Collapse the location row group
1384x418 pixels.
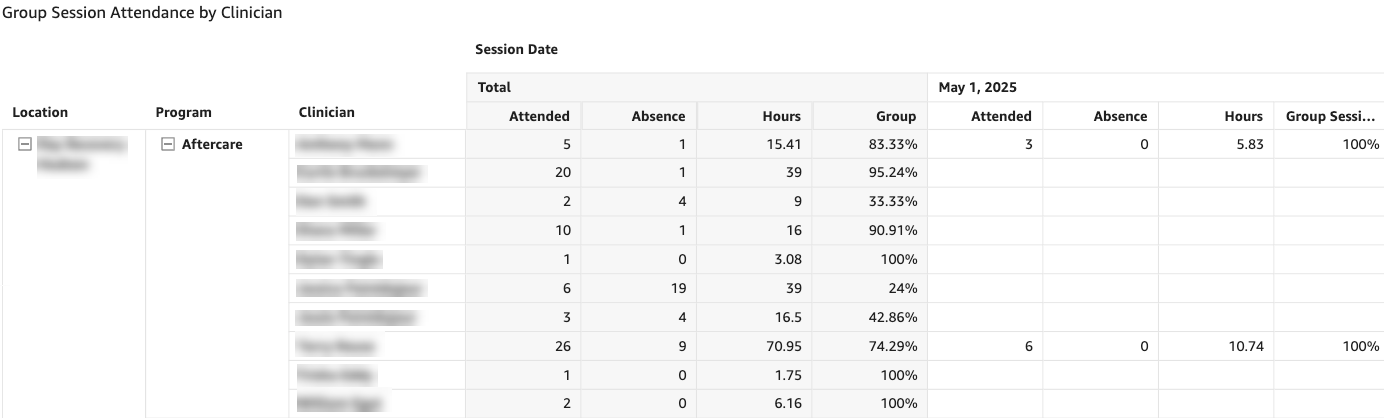24,144
